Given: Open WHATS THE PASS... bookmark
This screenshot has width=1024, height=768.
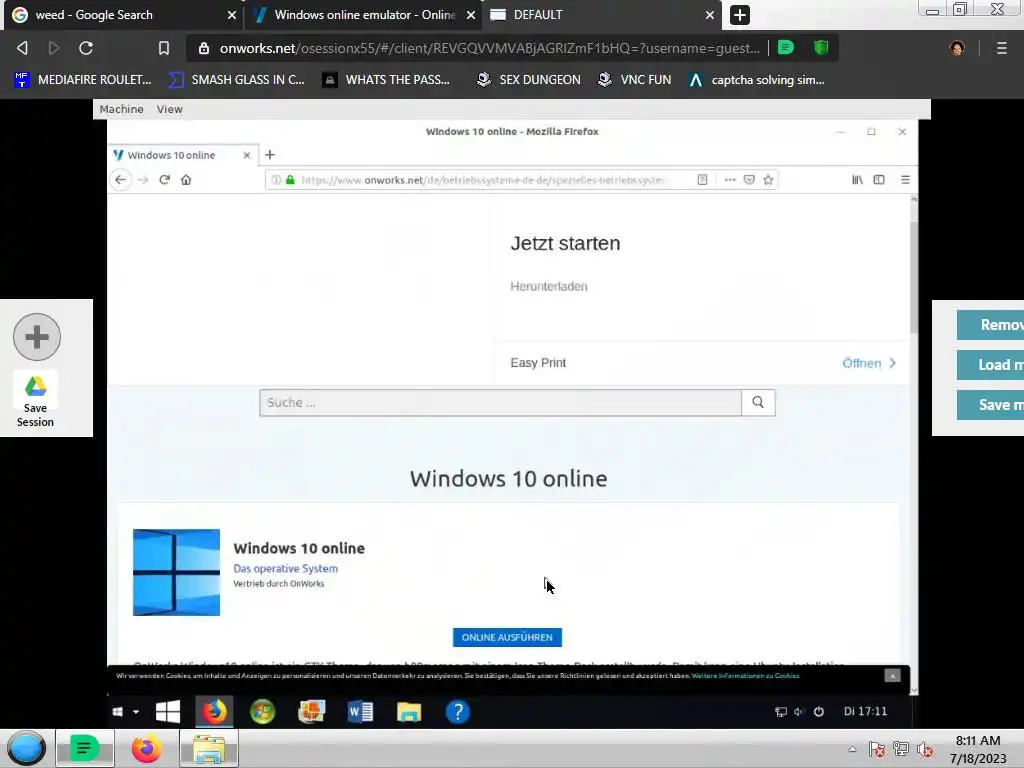Looking at the screenshot, I should 387,80.
